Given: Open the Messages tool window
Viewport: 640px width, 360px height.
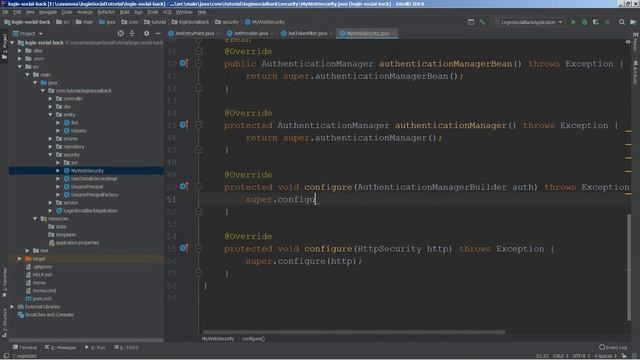Looking at the screenshot, I should [x=61, y=347].
